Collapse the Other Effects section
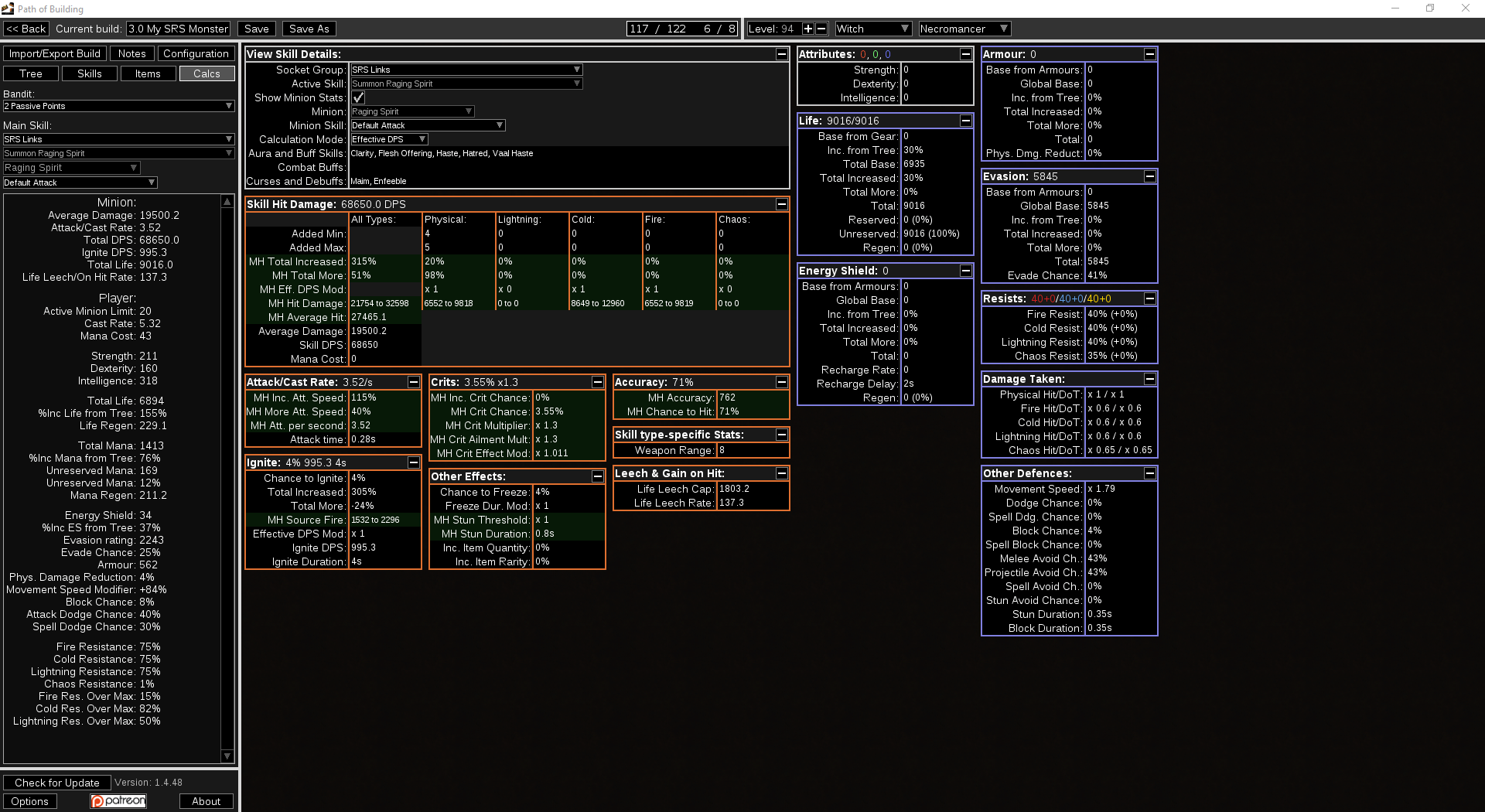This screenshot has height=812, width=1485. point(598,476)
